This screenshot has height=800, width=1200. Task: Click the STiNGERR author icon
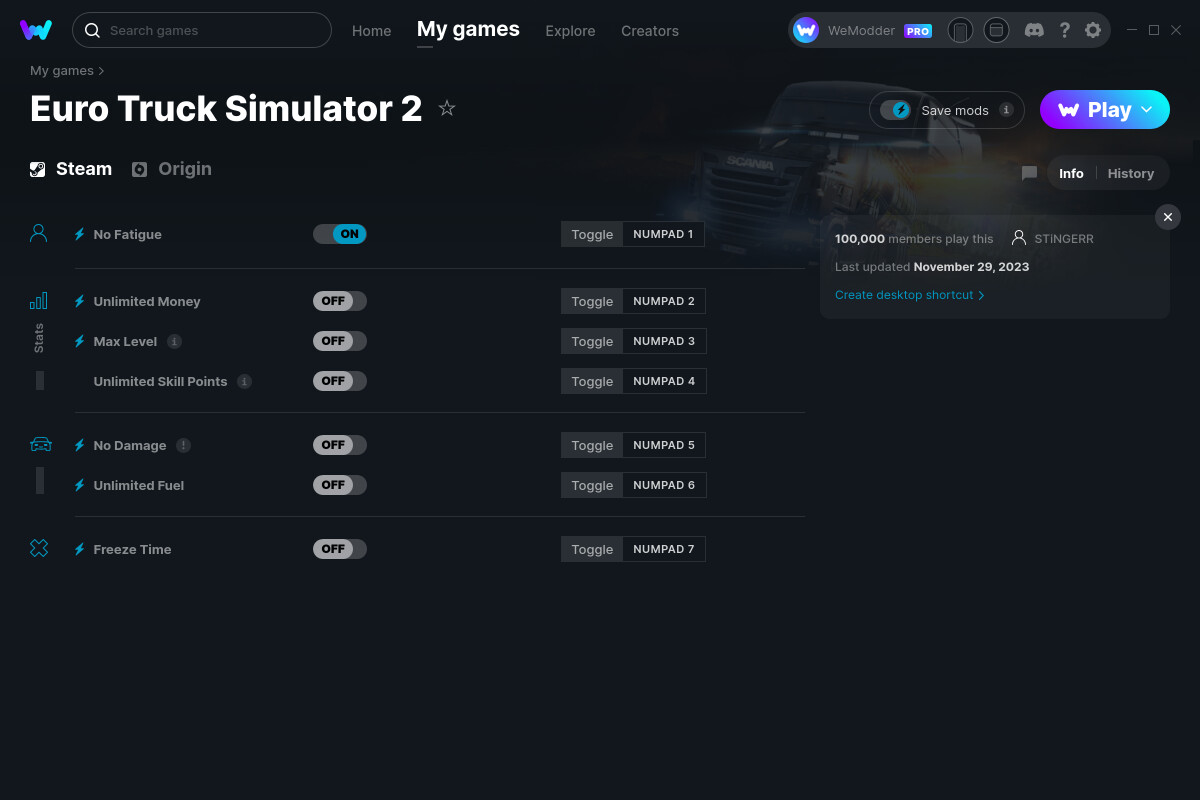click(1019, 238)
